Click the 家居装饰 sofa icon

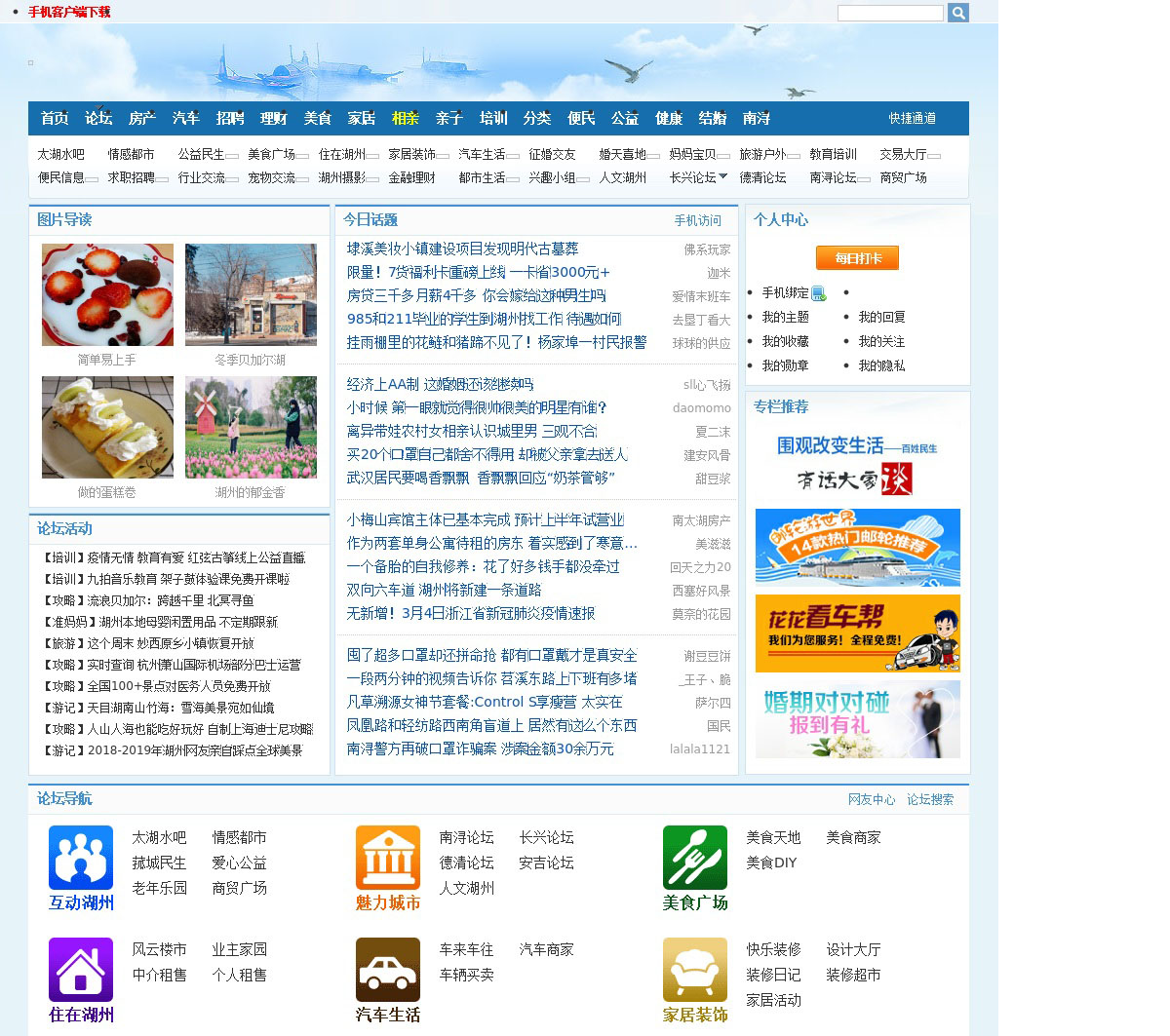coord(694,970)
